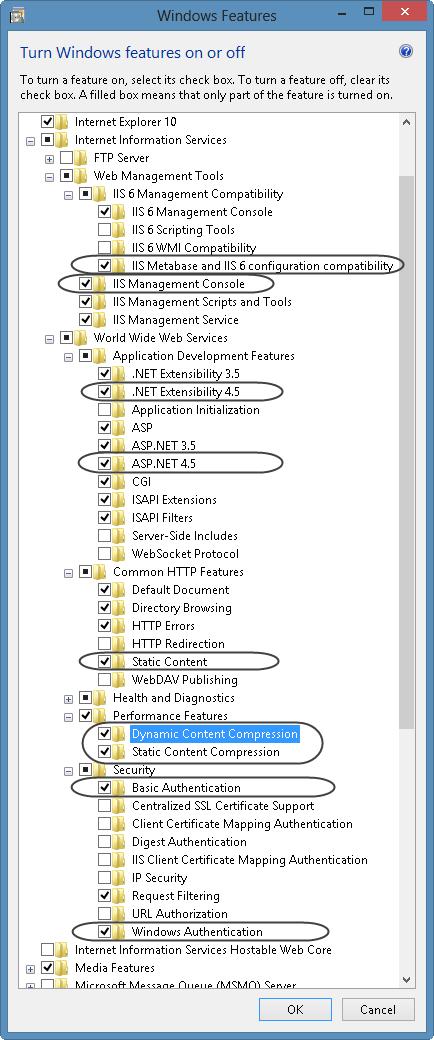The width and height of the screenshot is (434, 1040).
Task: Select the IIS Management Scripts and Tools label
Action: tap(202, 302)
